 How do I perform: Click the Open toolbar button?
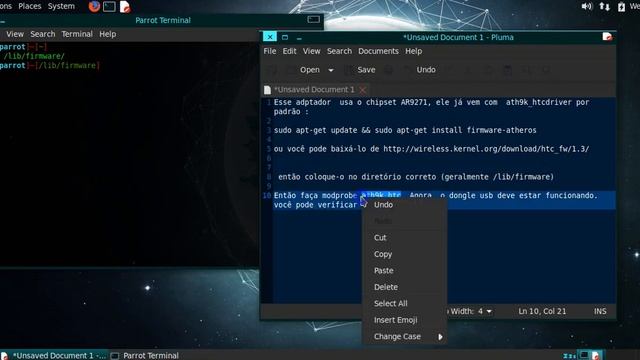click(310, 70)
